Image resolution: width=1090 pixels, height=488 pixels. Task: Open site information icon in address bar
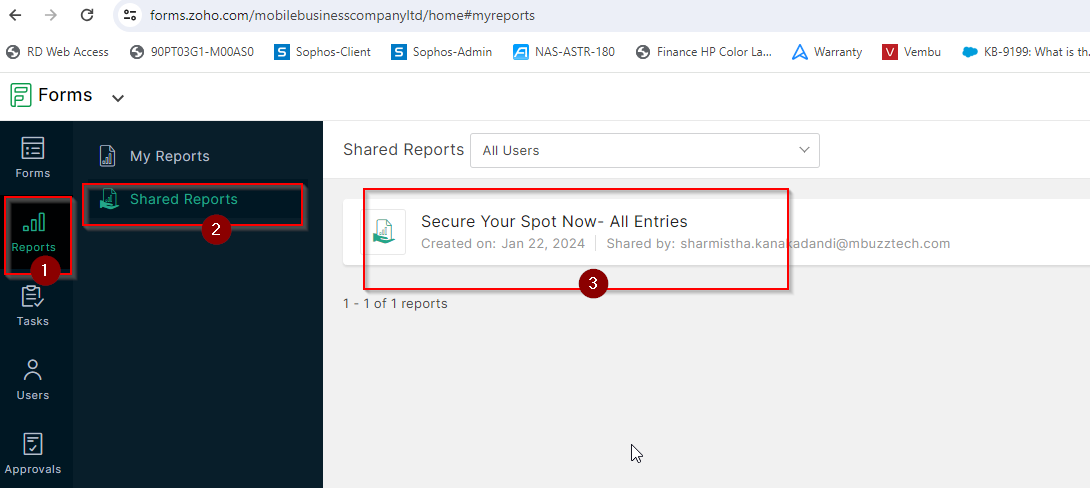coord(129,15)
